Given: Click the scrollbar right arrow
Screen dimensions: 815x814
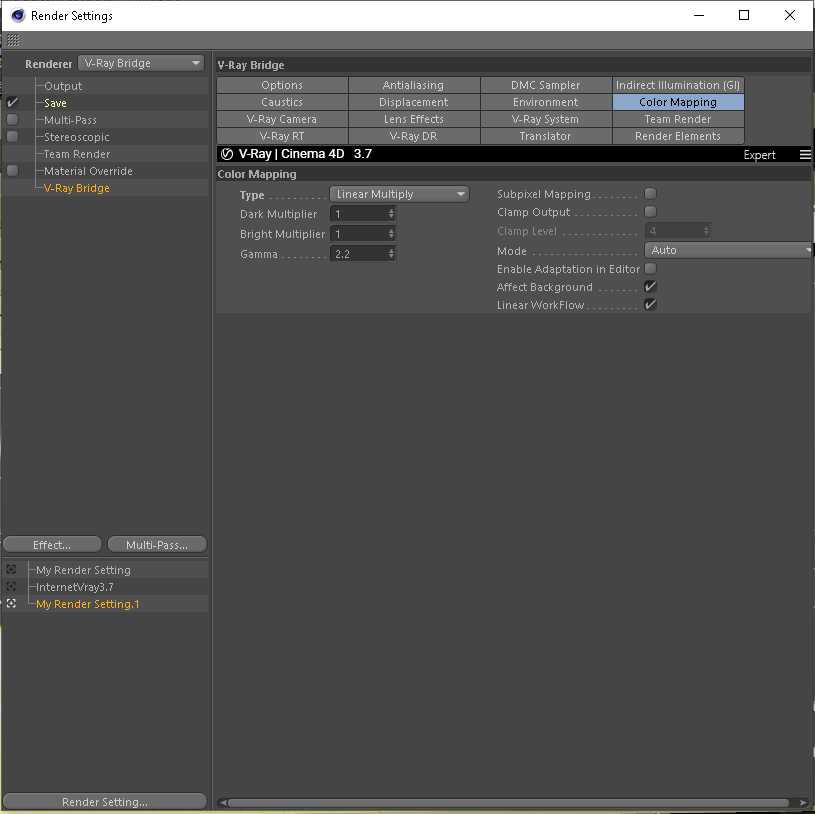Looking at the screenshot, I should coord(804,803).
